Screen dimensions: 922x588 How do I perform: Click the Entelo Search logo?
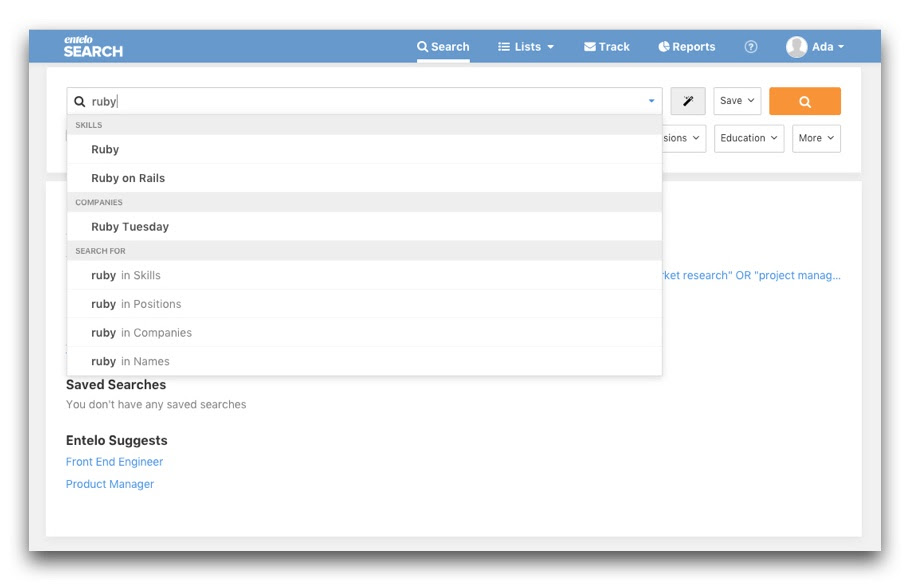pos(93,47)
